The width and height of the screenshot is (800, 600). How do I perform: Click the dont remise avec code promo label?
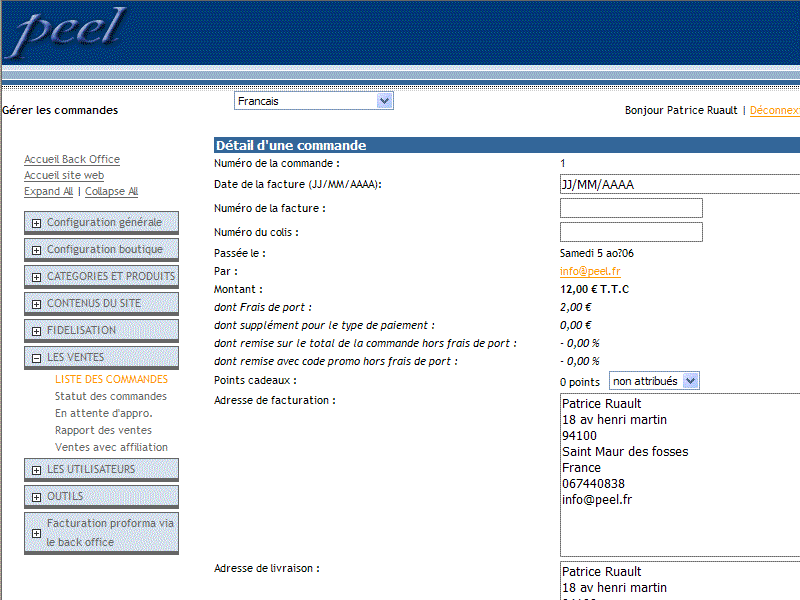(336, 361)
